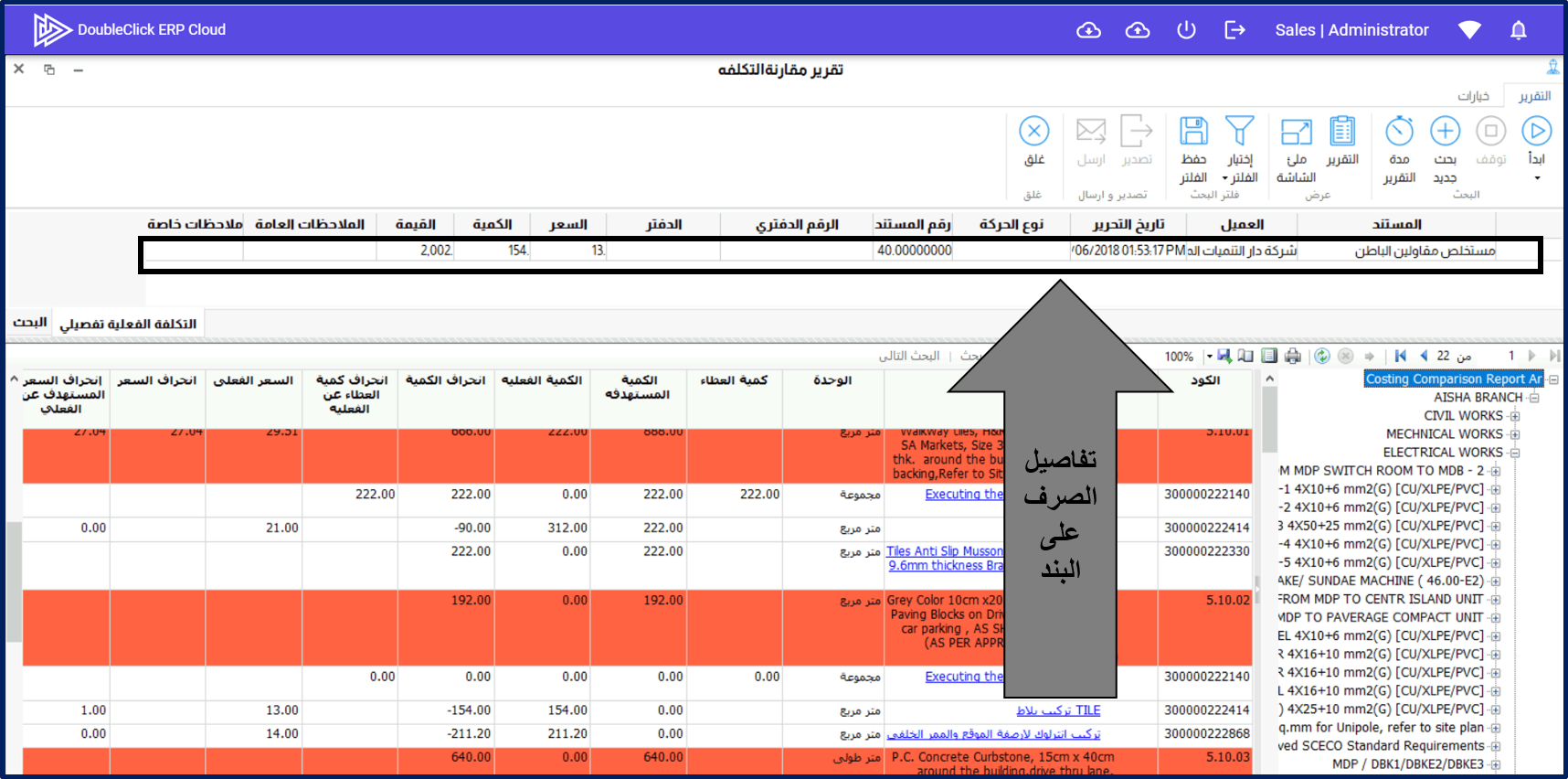
Task: Click بحث جديد plus icon
Action: point(1445,131)
